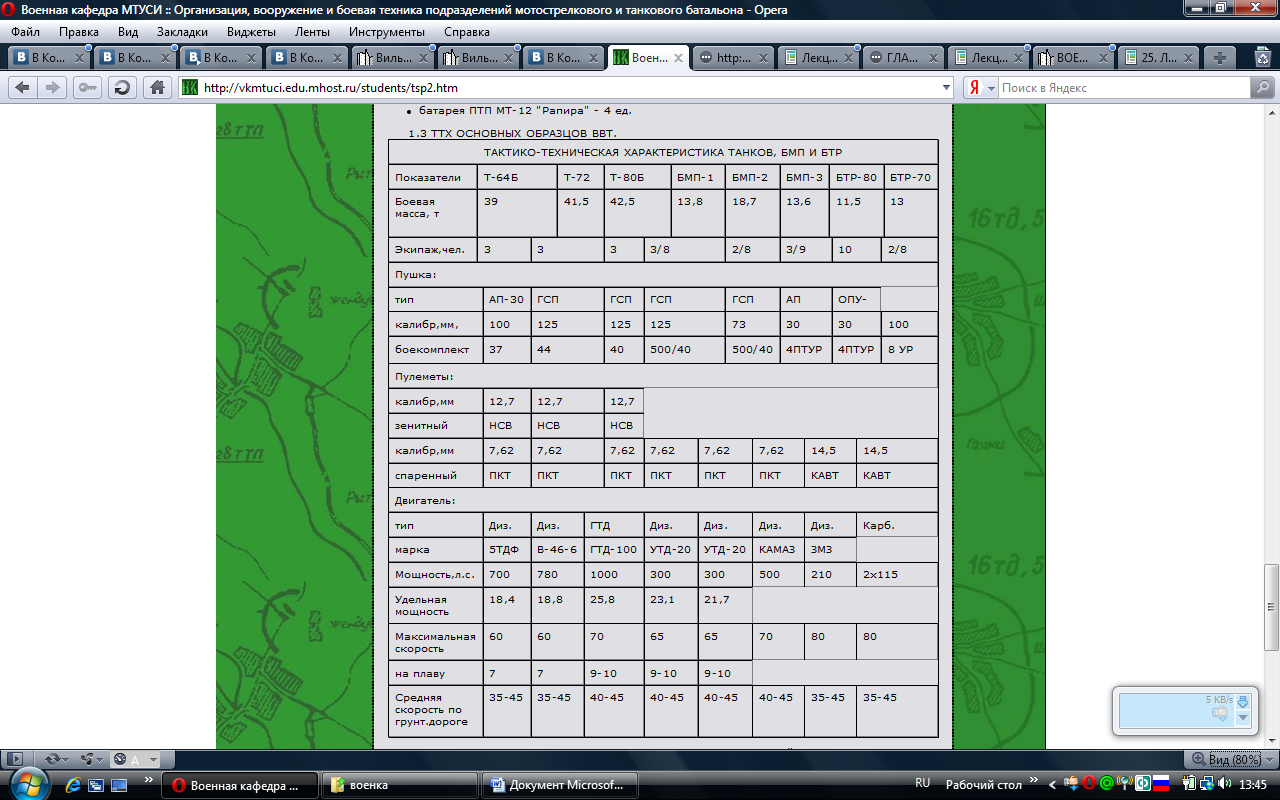The height and width of the screenshot is (800, 1280).
Task: Click the green @ agent tray icon
Action: tap(1106, 784)
